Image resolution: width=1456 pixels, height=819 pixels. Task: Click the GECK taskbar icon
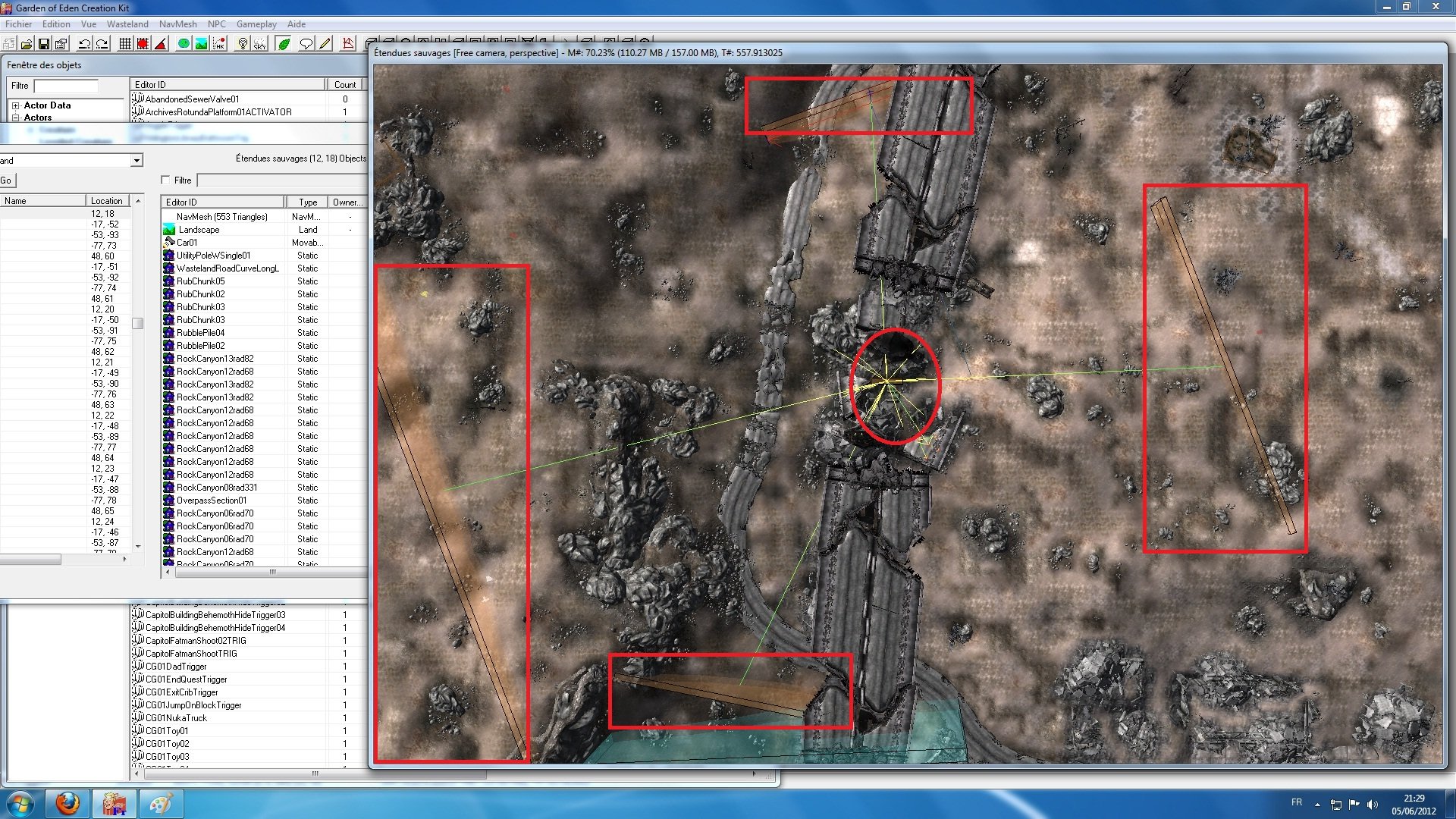(115, 804)
